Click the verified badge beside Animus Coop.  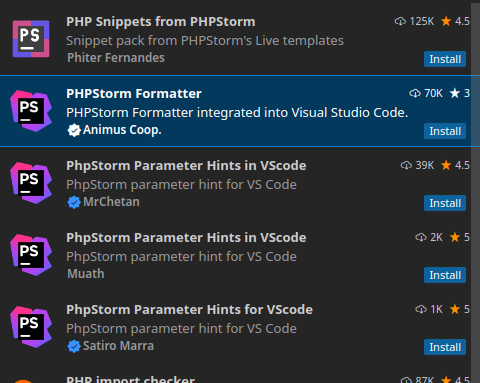pyautogui.click(x=74, y=130)
